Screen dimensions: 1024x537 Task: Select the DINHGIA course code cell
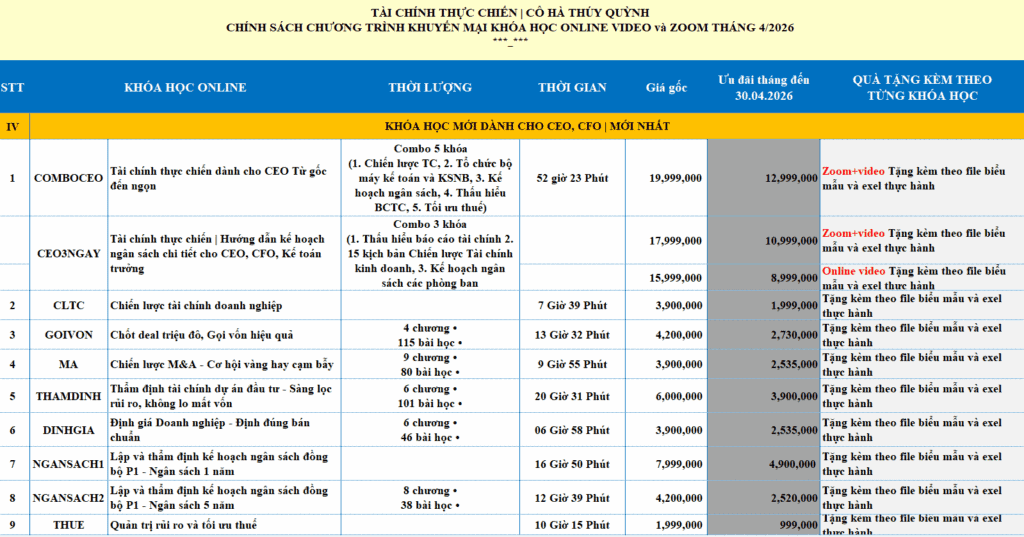[x=68, y=430]
